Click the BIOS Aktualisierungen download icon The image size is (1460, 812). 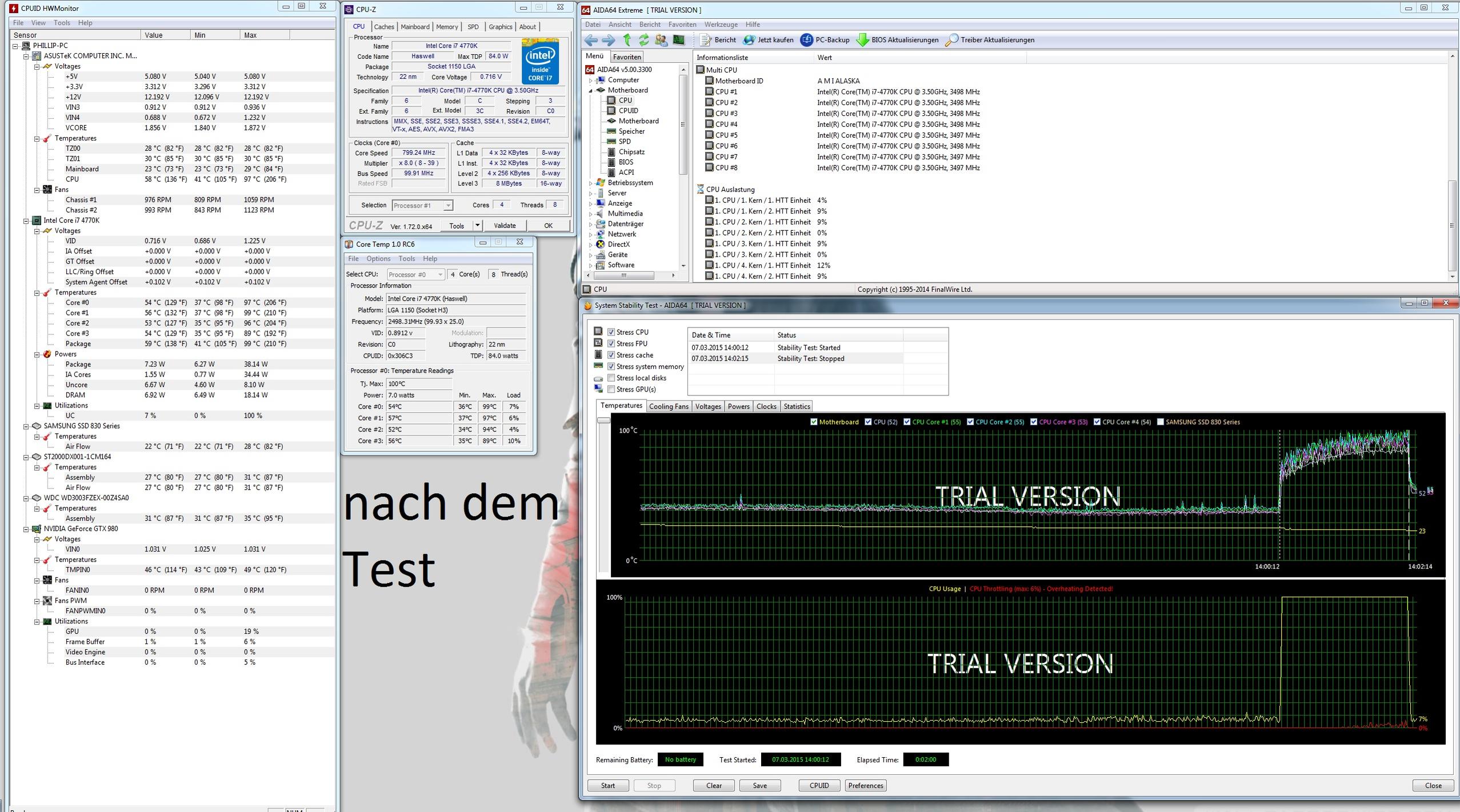click(862, 40)
